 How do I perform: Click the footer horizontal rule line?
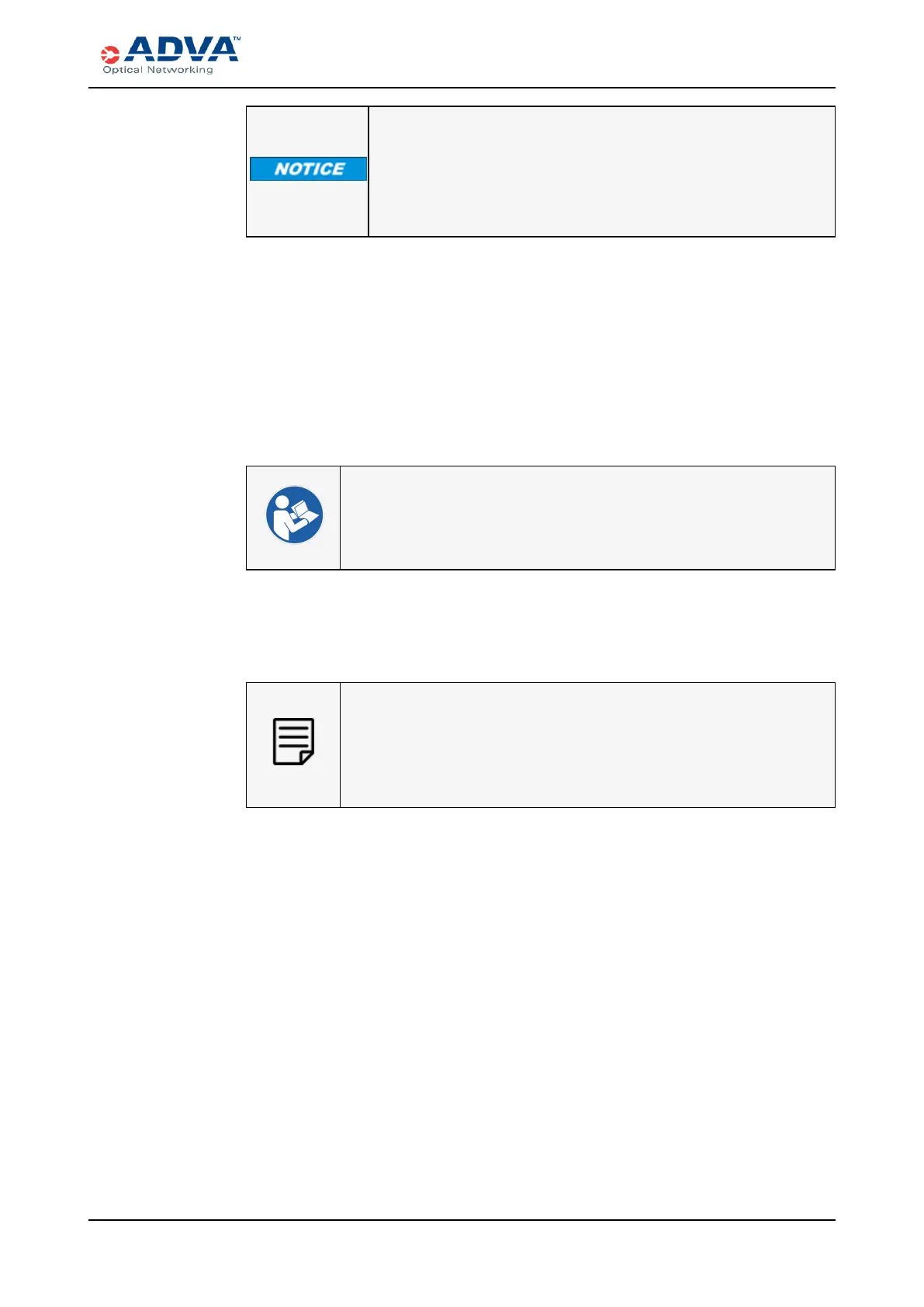click(x=462, y=1220)
